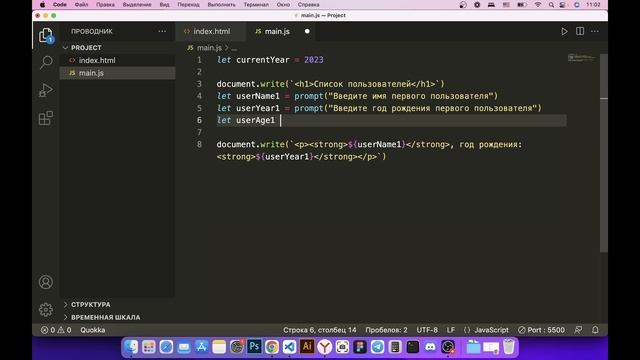Toggle Live Server at Port : 5500

pos(541,330)
